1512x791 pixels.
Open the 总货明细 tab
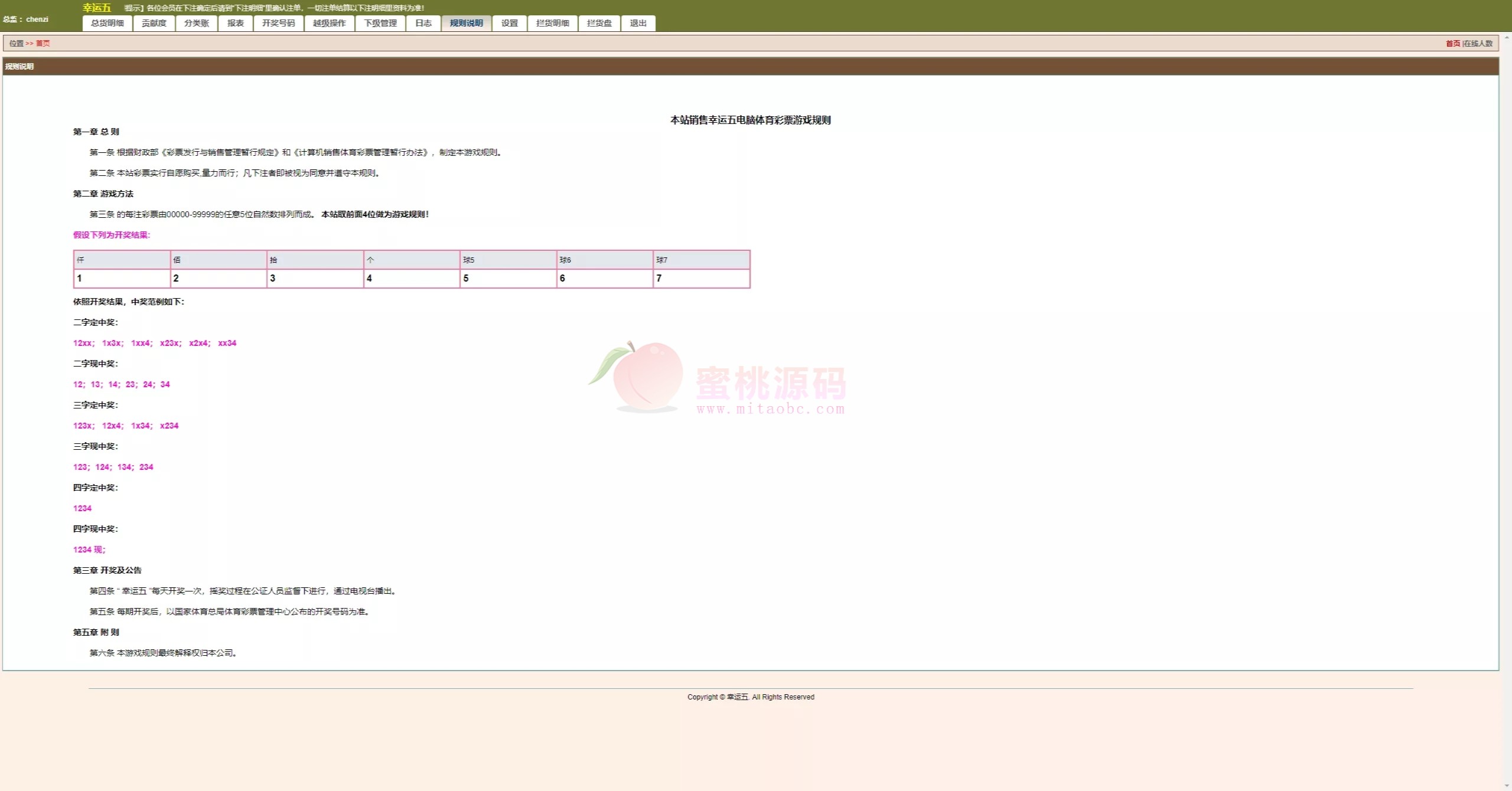click(107, 23)
